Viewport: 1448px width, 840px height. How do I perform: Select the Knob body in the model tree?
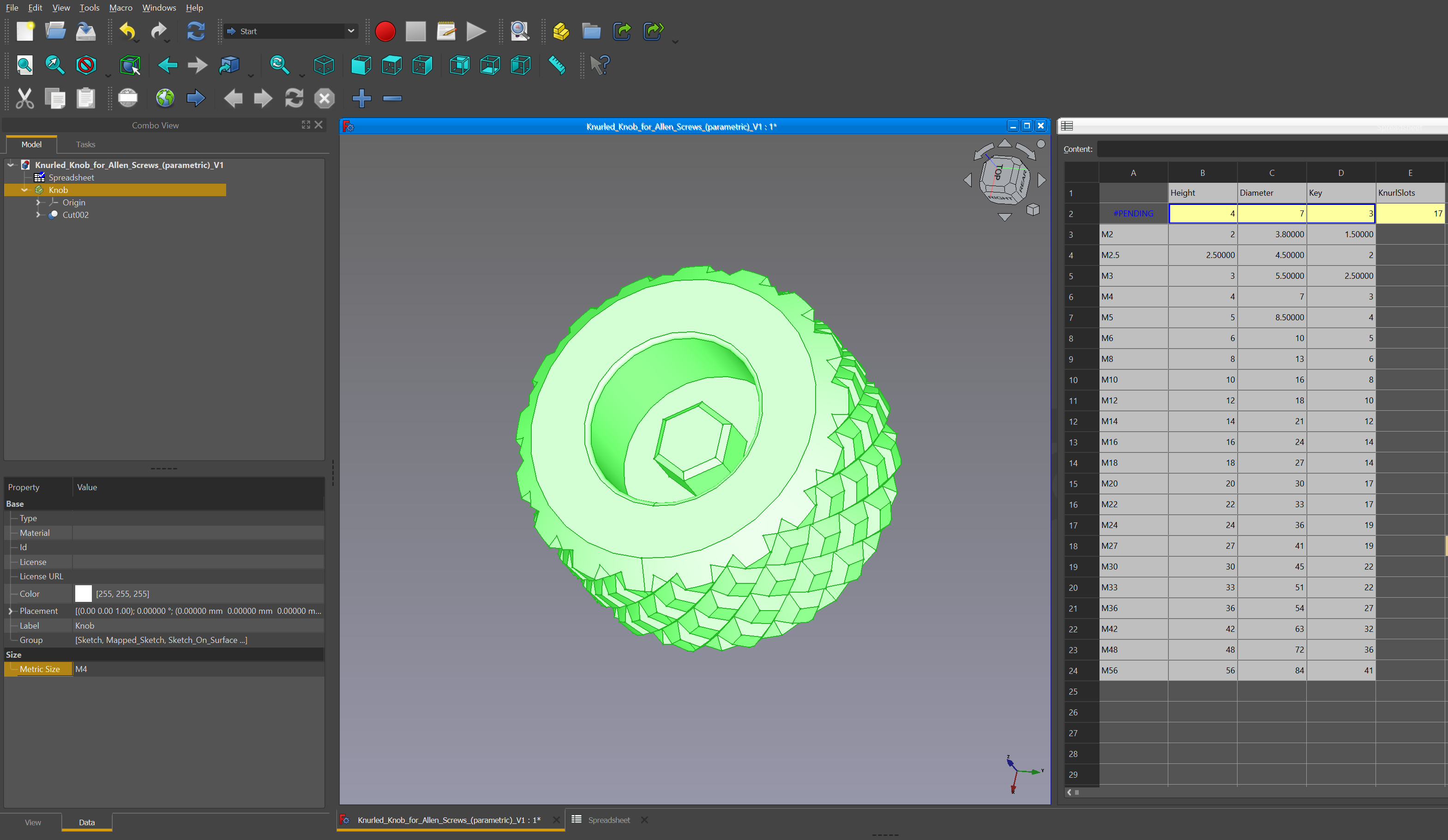[58, 190]
